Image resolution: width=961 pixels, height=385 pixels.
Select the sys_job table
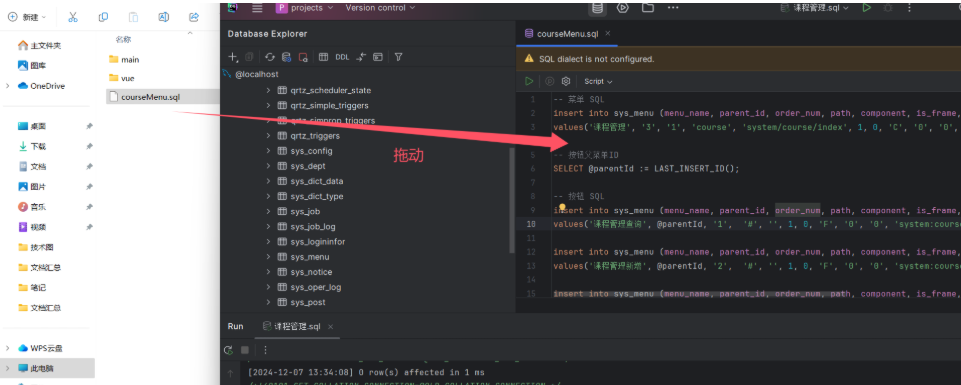305,212
